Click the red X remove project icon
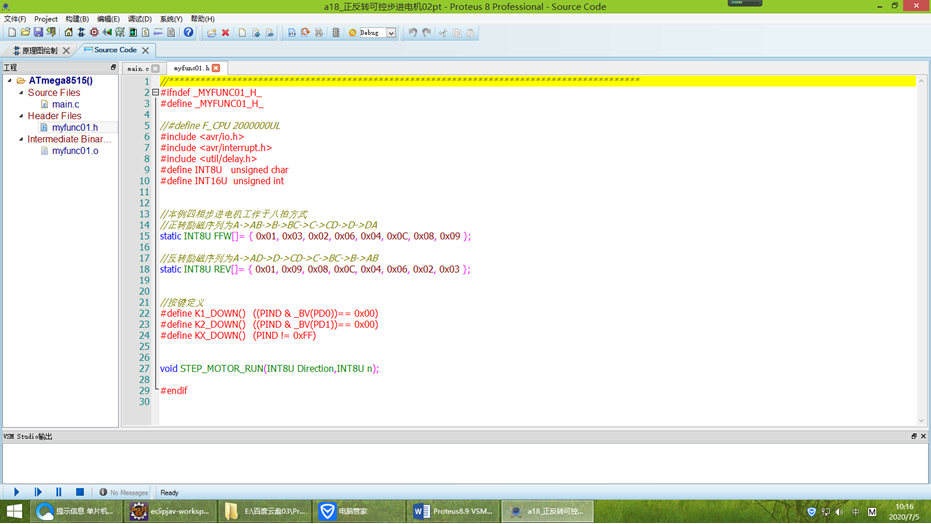 [x=226, y=33]
